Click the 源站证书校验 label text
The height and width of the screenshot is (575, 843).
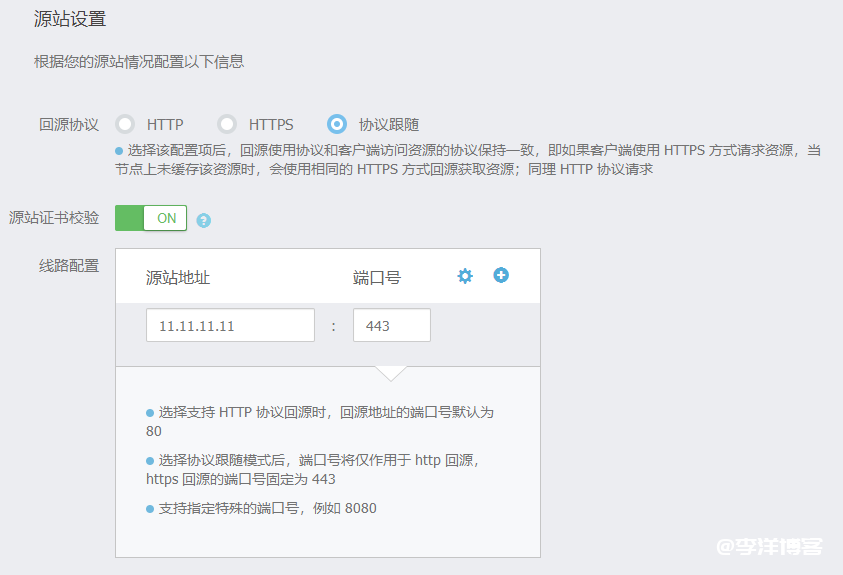coord(55,218)
